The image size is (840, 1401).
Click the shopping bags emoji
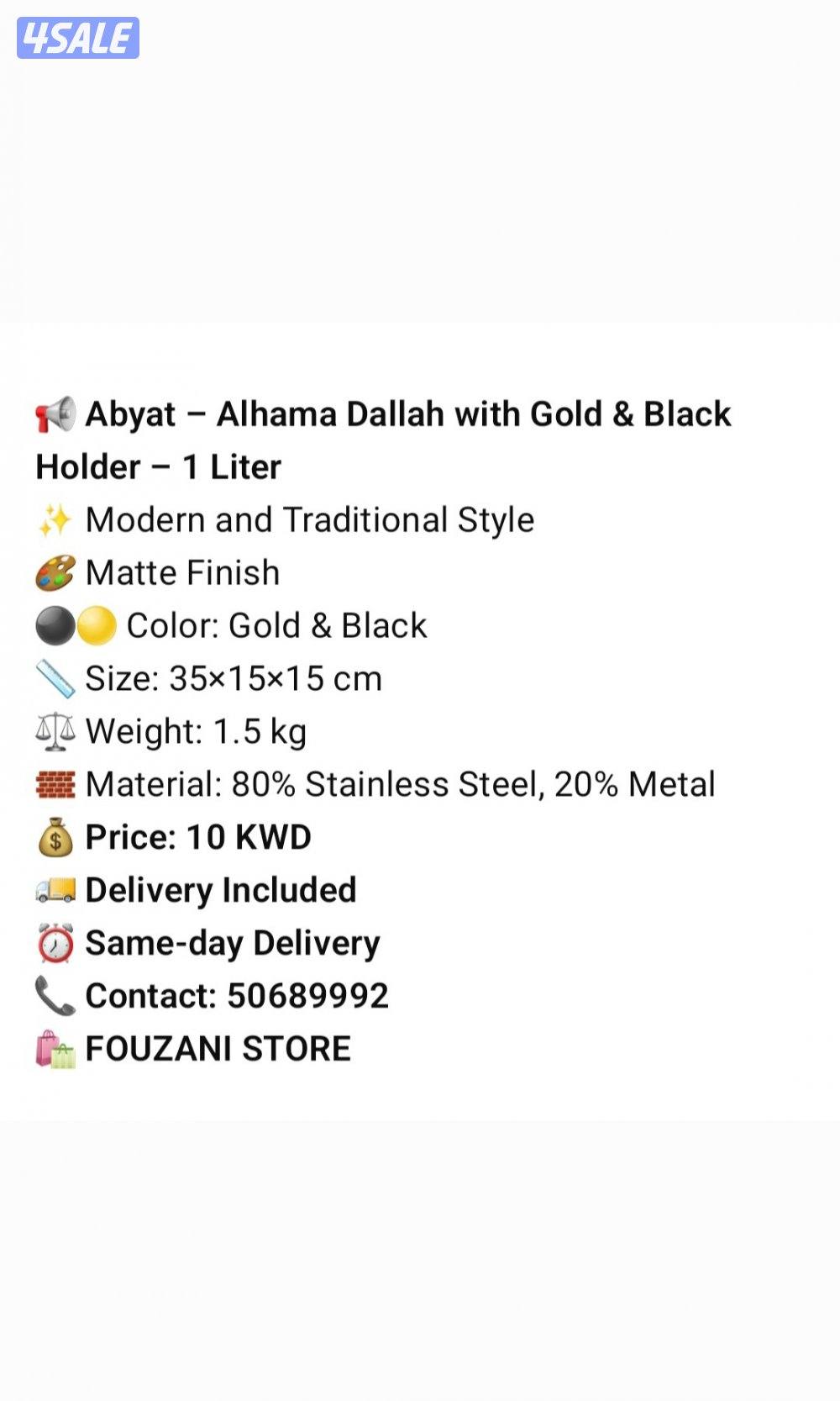pos(55,1050)
